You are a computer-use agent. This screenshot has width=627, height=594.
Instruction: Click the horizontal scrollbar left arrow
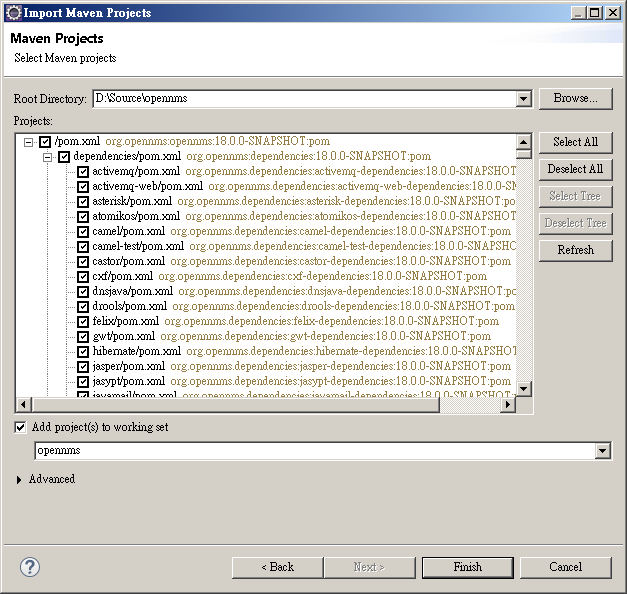(24, 404)
